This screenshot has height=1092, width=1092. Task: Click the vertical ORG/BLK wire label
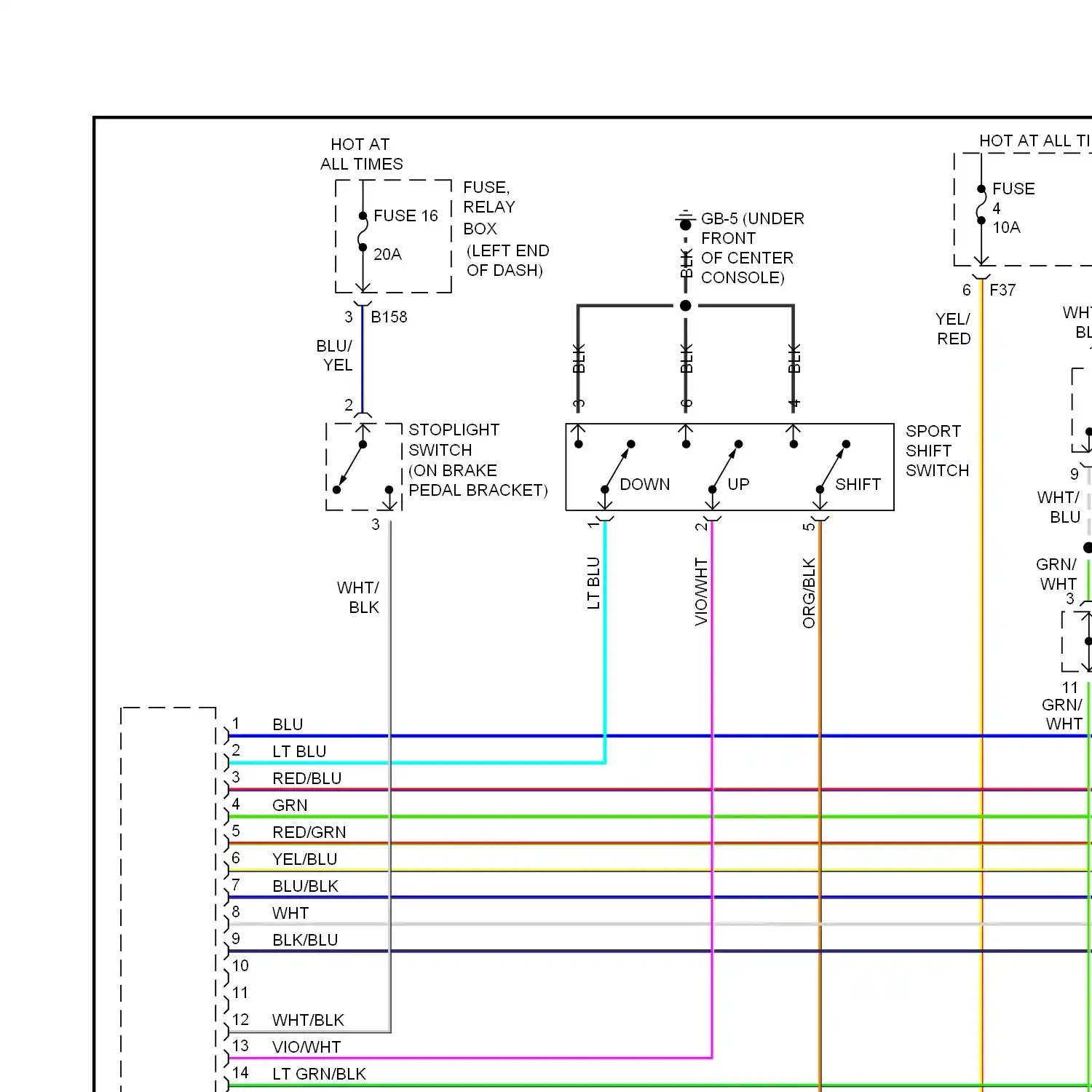(809, 593)
